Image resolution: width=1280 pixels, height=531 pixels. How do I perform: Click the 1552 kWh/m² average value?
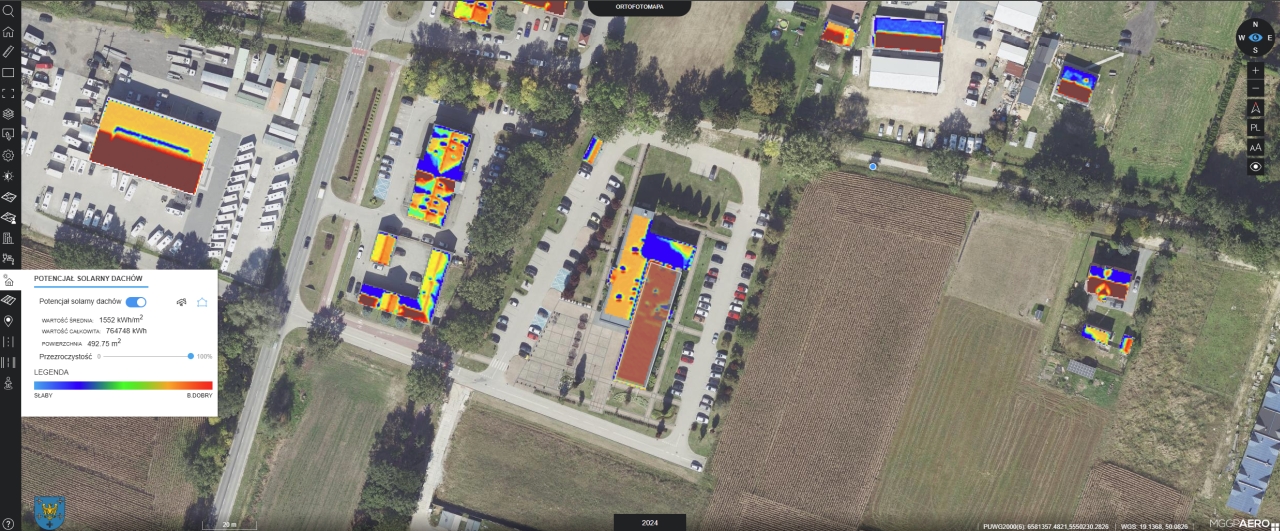pos(121,319)
